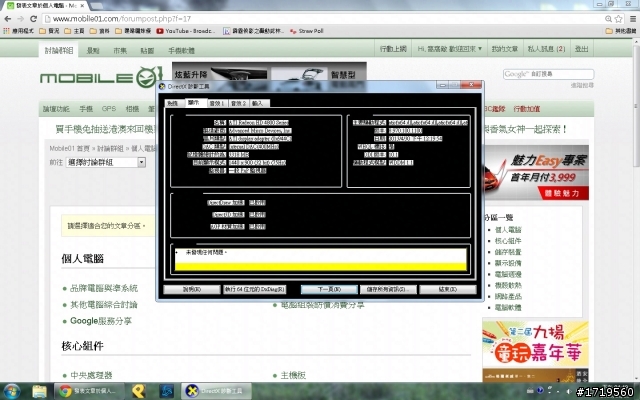This screenshot has width=640, height=400.
Task: Open the YouTube bookmark
Action: click(x=186, y=31)
